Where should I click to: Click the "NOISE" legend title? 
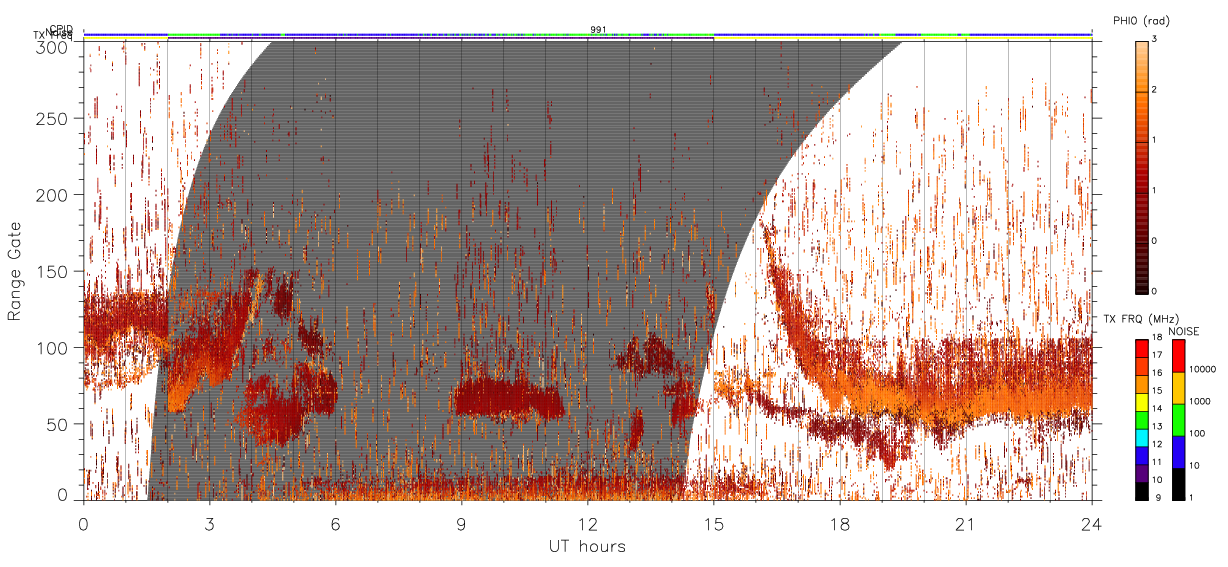tap(1184, 332)
